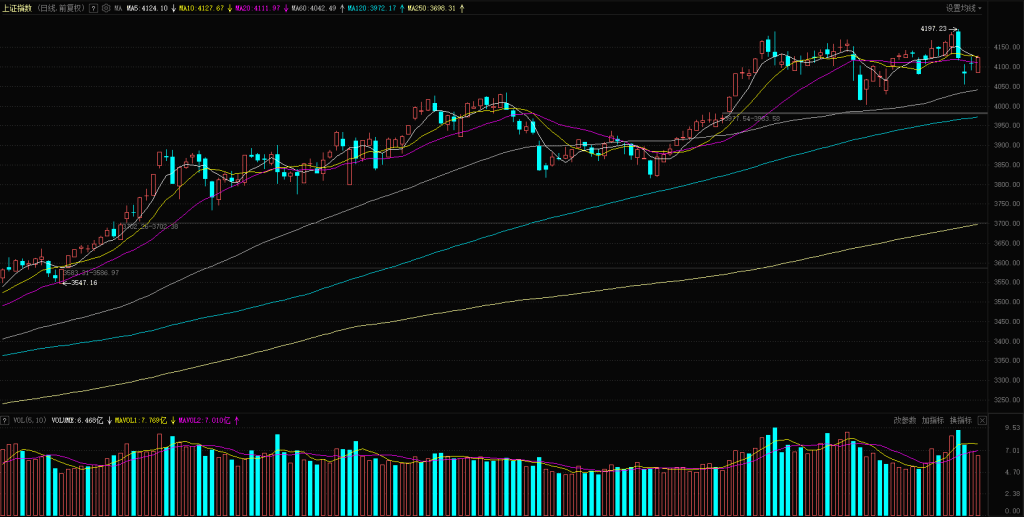
Task: Click the 3547.16 low price marker
Action: point(84,283)
